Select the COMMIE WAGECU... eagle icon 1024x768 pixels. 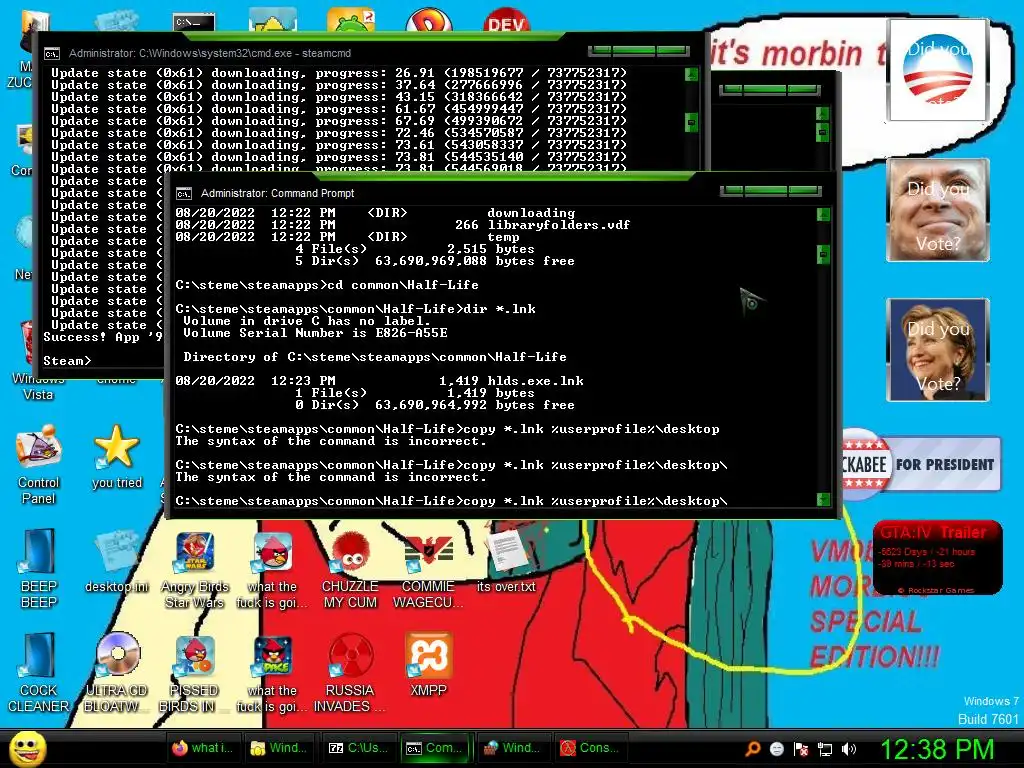[x=428, y=569]
